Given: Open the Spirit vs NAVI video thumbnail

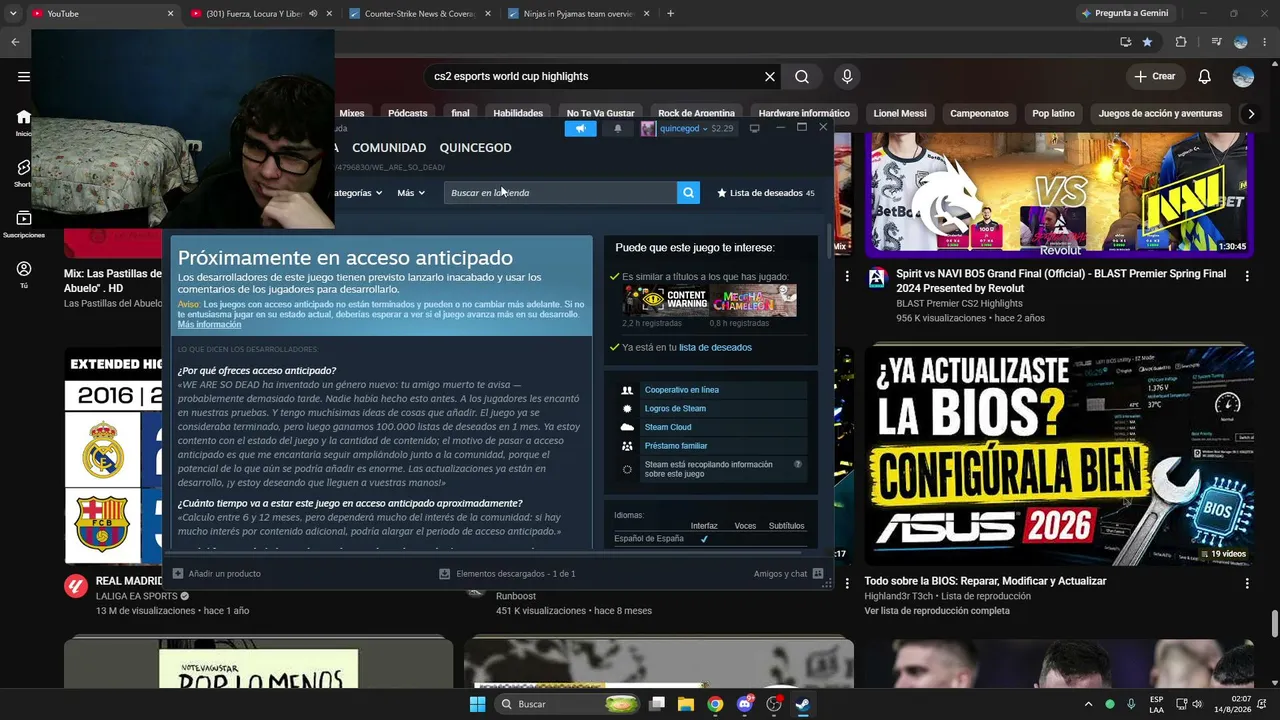Looking at the screenshot, I should [x=1059, y=194].
